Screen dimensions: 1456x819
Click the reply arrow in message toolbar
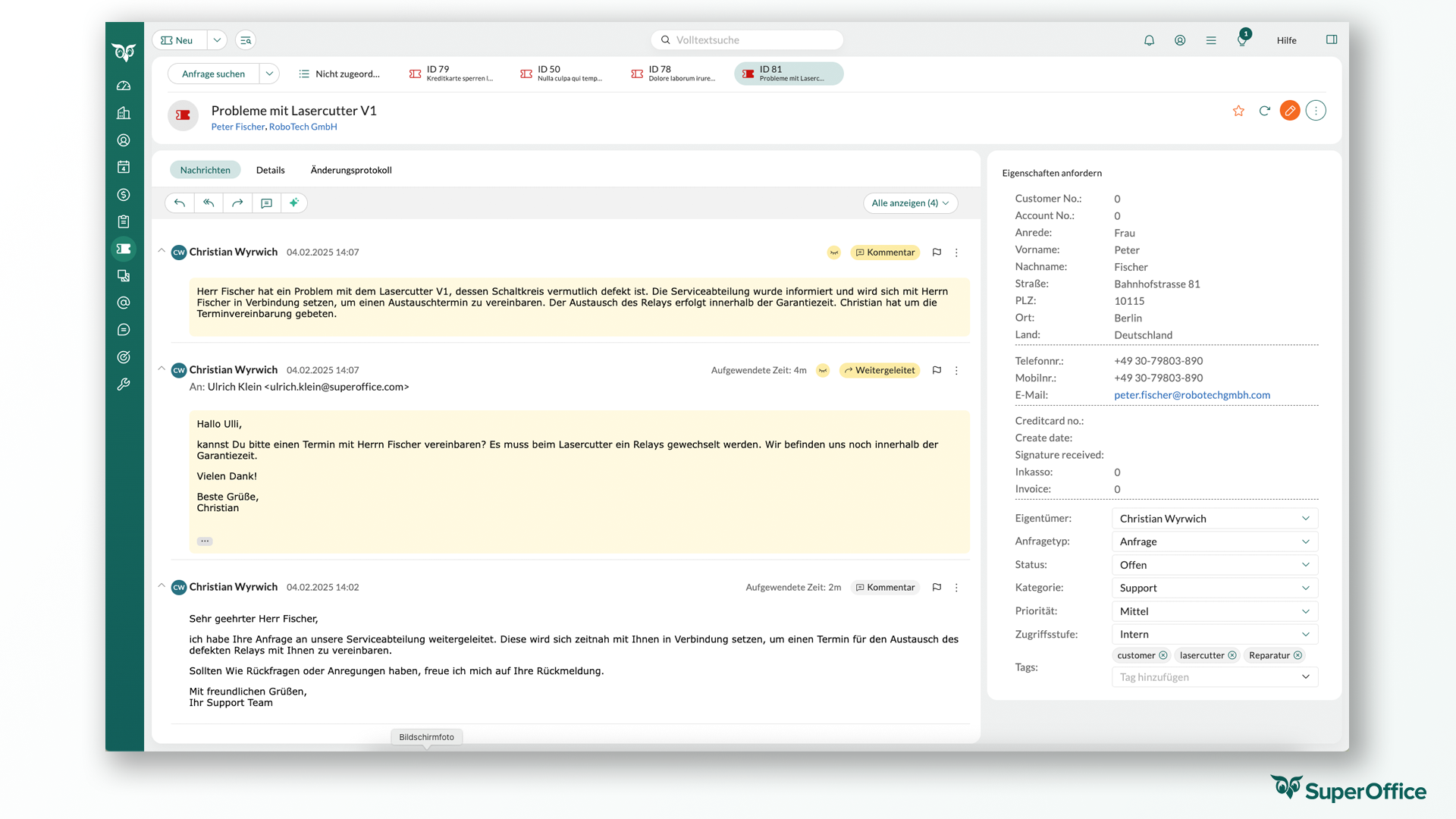pyautogui.click(x=180, y=202)
